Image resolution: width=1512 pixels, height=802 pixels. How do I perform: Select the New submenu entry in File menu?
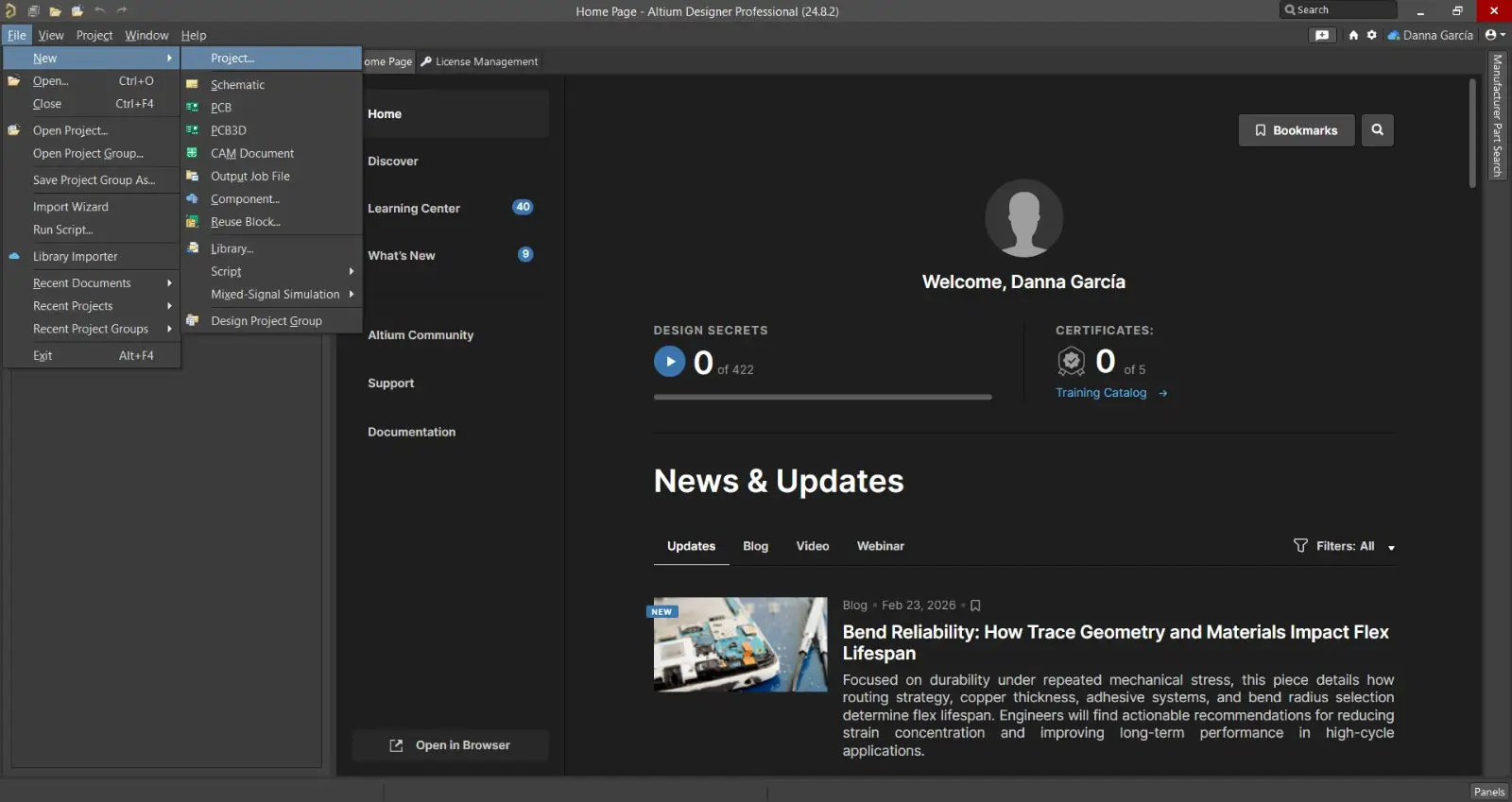(x=92, y=59)
